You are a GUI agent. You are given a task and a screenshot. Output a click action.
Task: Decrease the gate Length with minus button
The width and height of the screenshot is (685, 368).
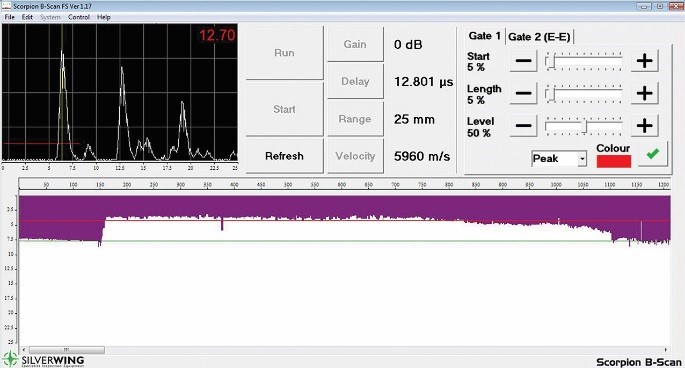coord(523,93)
